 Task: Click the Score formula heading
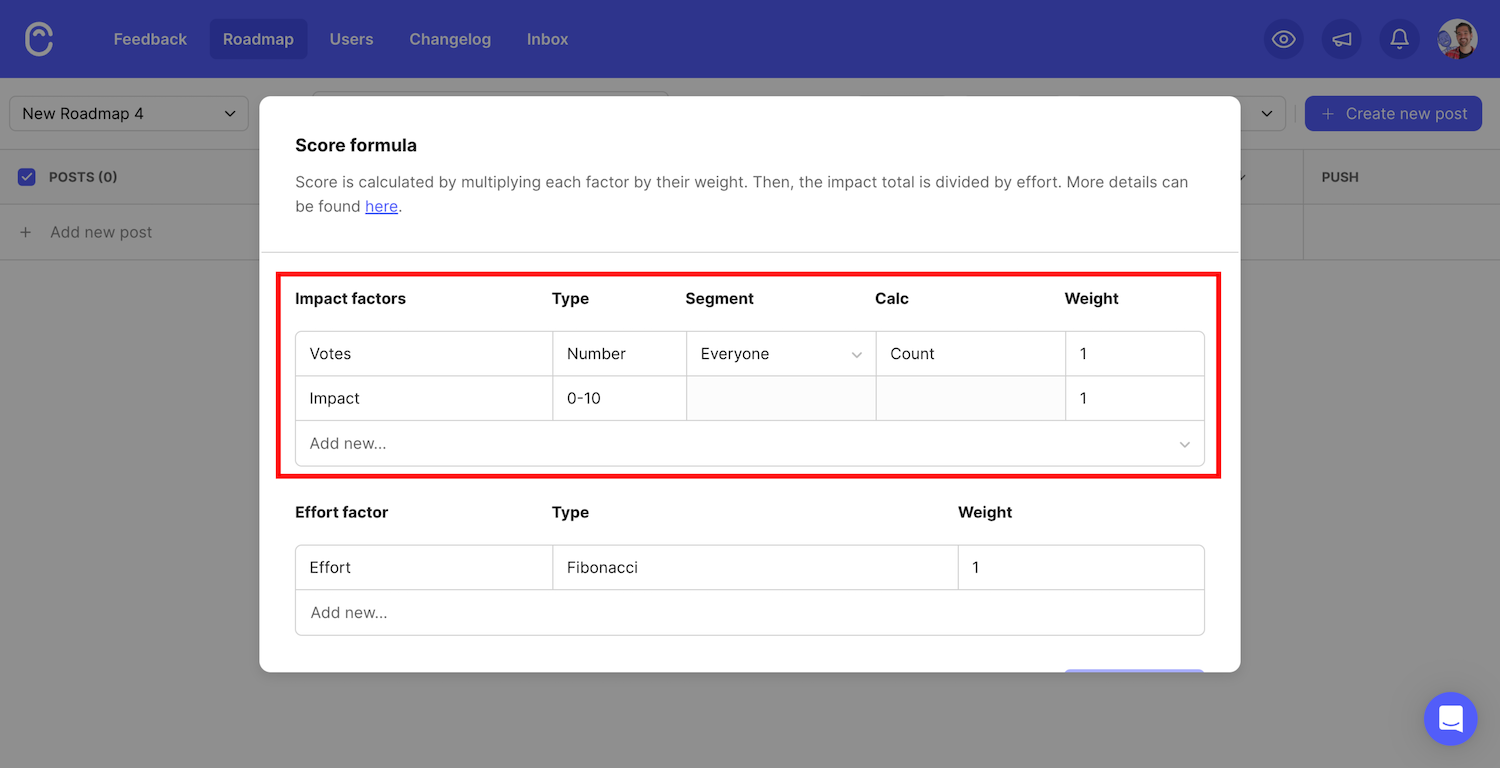356,145
